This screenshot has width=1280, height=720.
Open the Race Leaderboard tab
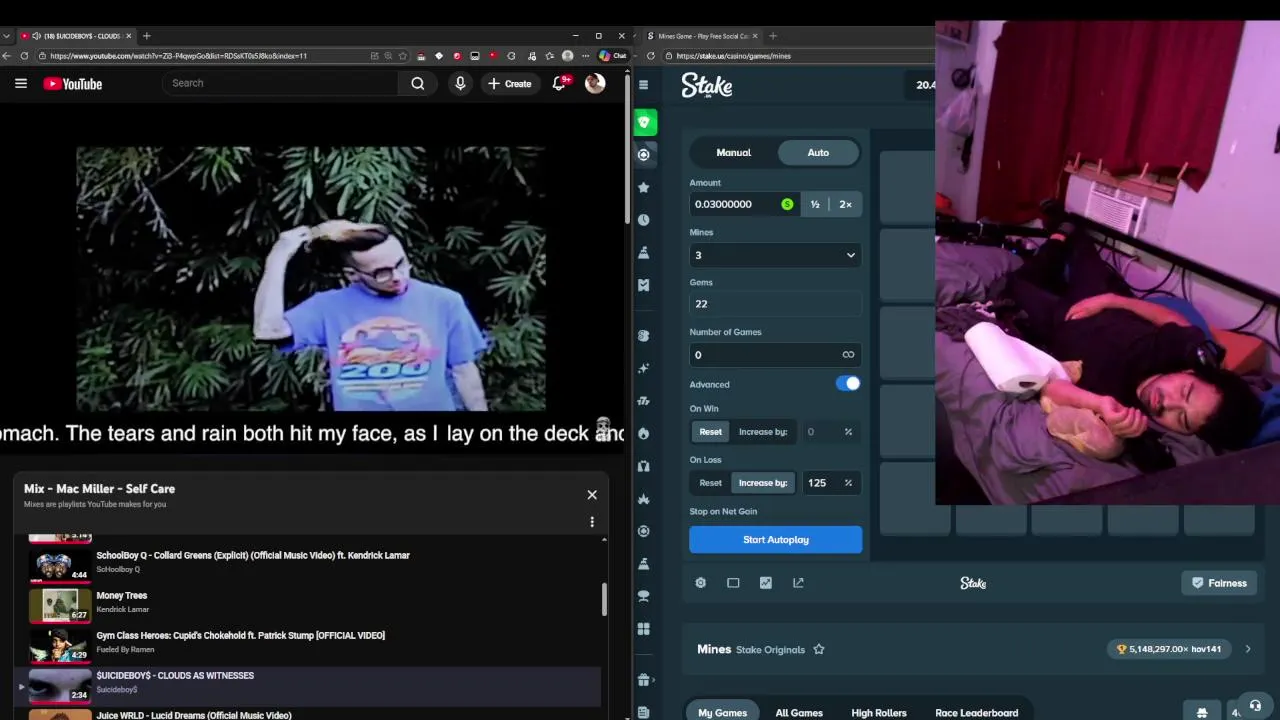pos(977,713)
